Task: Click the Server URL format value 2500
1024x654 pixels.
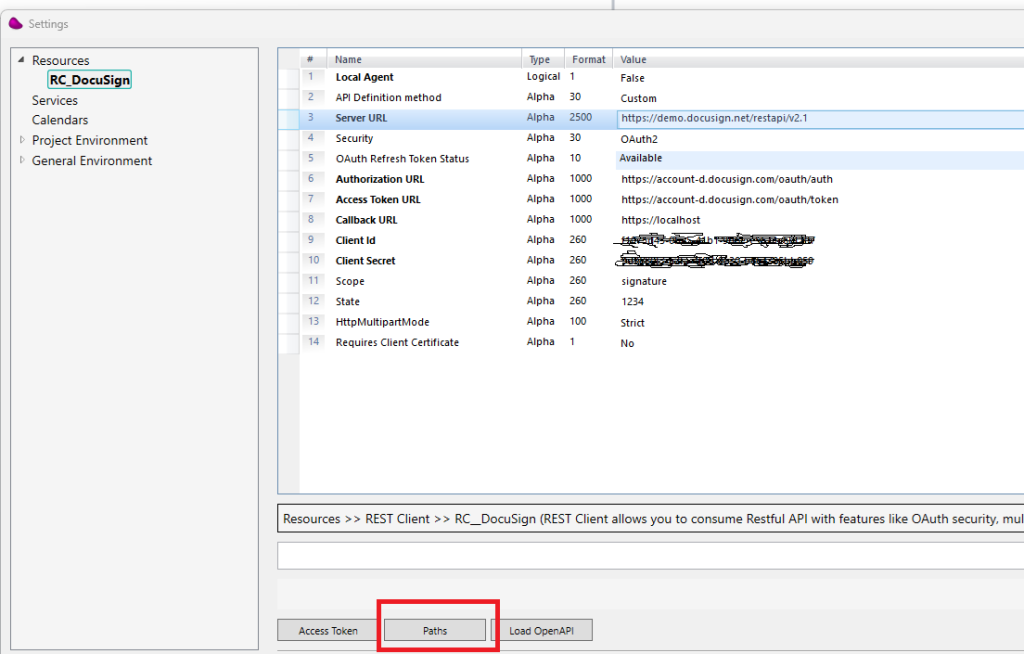Action: (x=581, y=118)
